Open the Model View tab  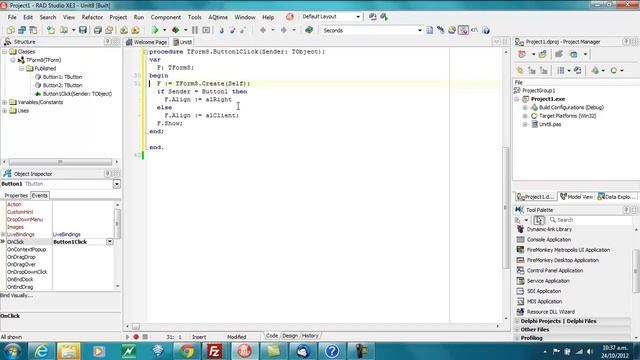(x=576, y=197)
